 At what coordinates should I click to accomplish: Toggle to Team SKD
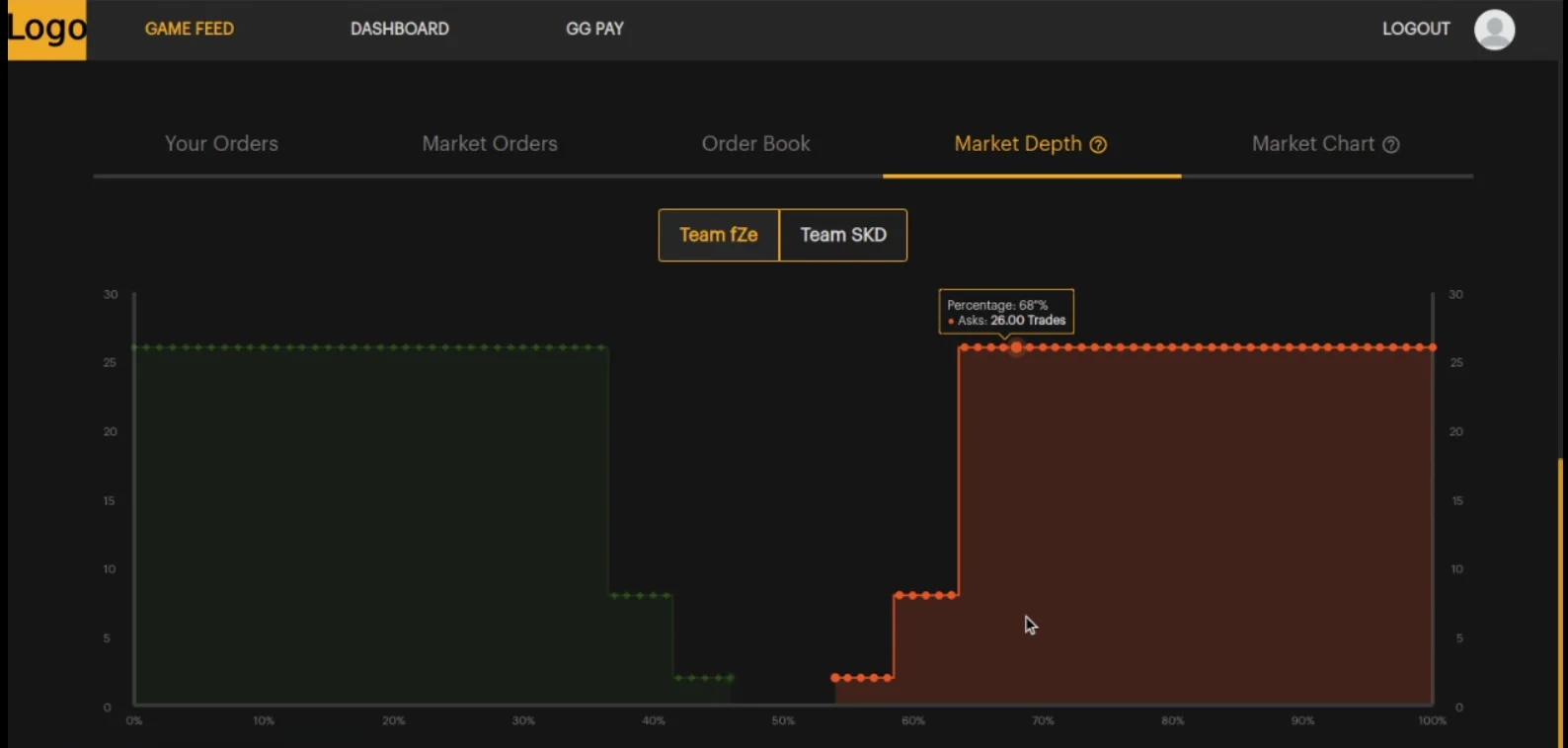tap(843, 235)
